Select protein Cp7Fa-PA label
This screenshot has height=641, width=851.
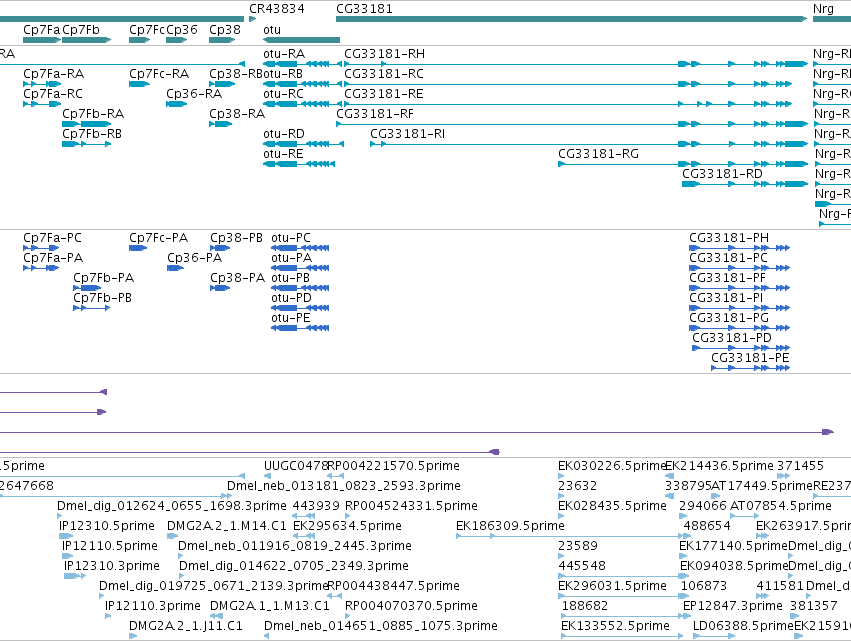53,258
